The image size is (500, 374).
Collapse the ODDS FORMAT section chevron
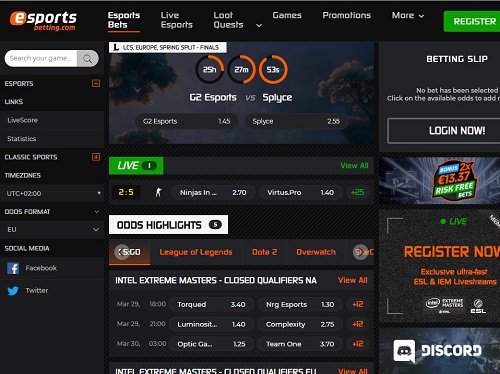coord(96,212)
